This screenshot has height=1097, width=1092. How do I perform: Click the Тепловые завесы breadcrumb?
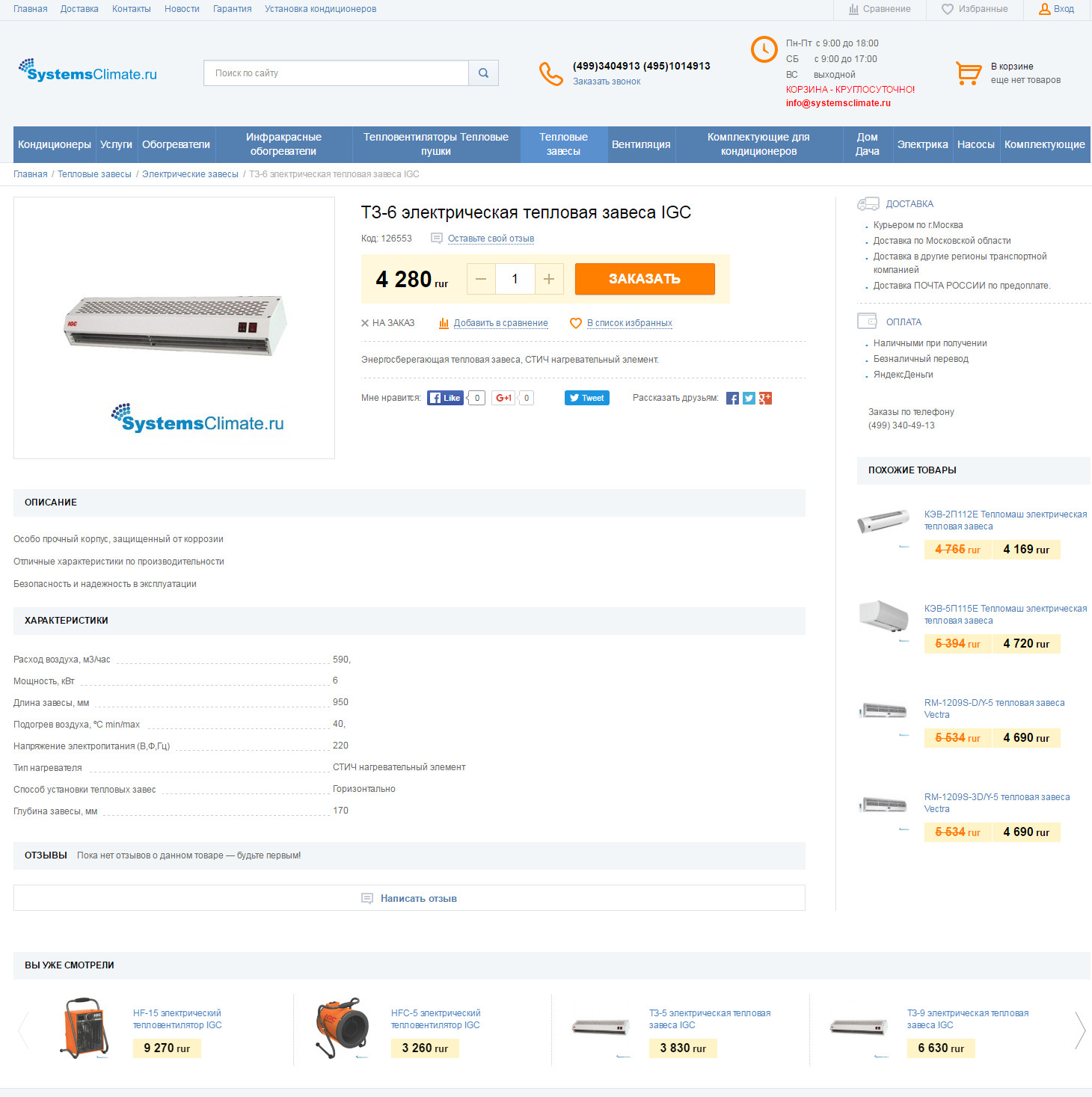(94, 174)
